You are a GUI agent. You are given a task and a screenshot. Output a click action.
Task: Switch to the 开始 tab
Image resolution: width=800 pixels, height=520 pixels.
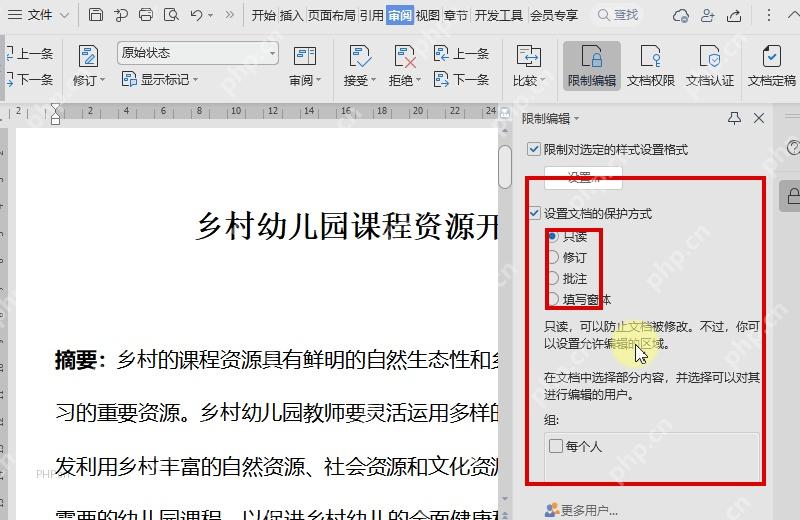click(264, 16)
